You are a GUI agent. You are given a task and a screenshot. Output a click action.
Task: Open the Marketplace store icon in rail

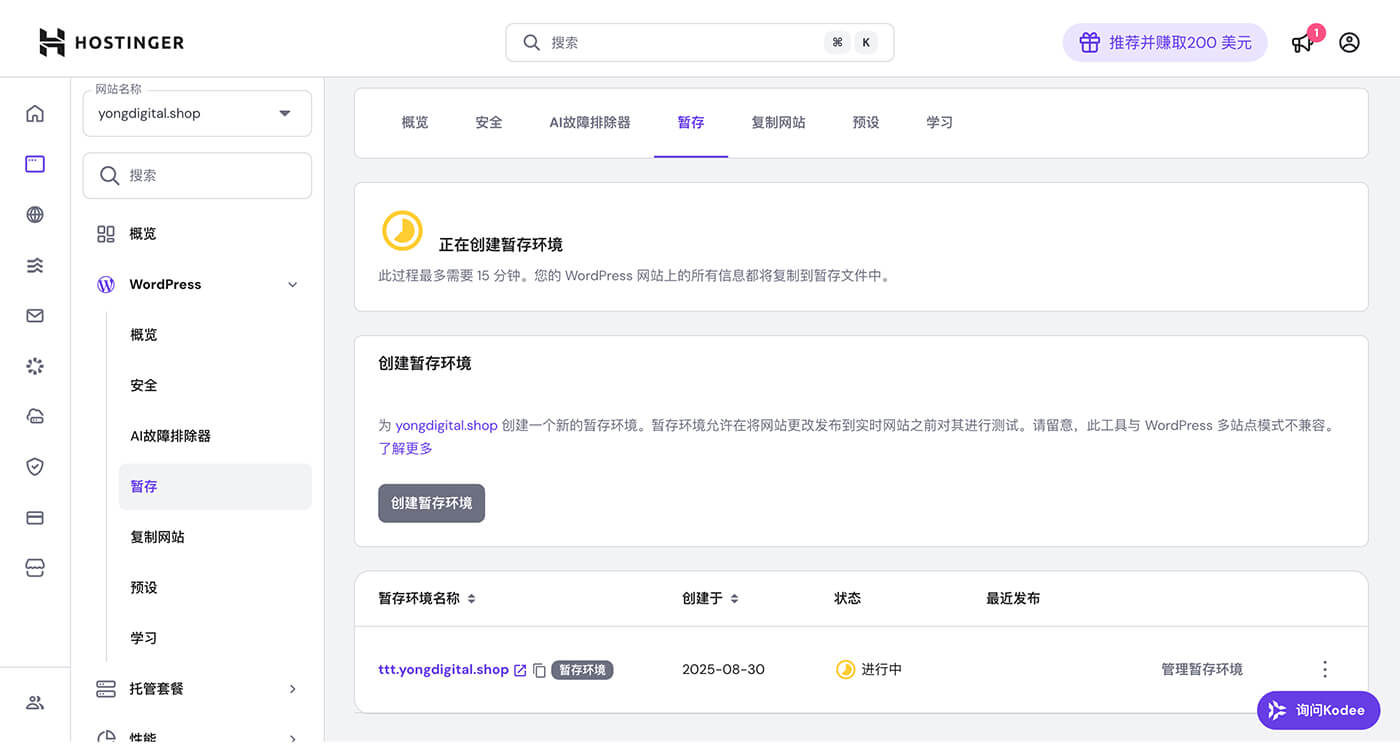point(35,568)
